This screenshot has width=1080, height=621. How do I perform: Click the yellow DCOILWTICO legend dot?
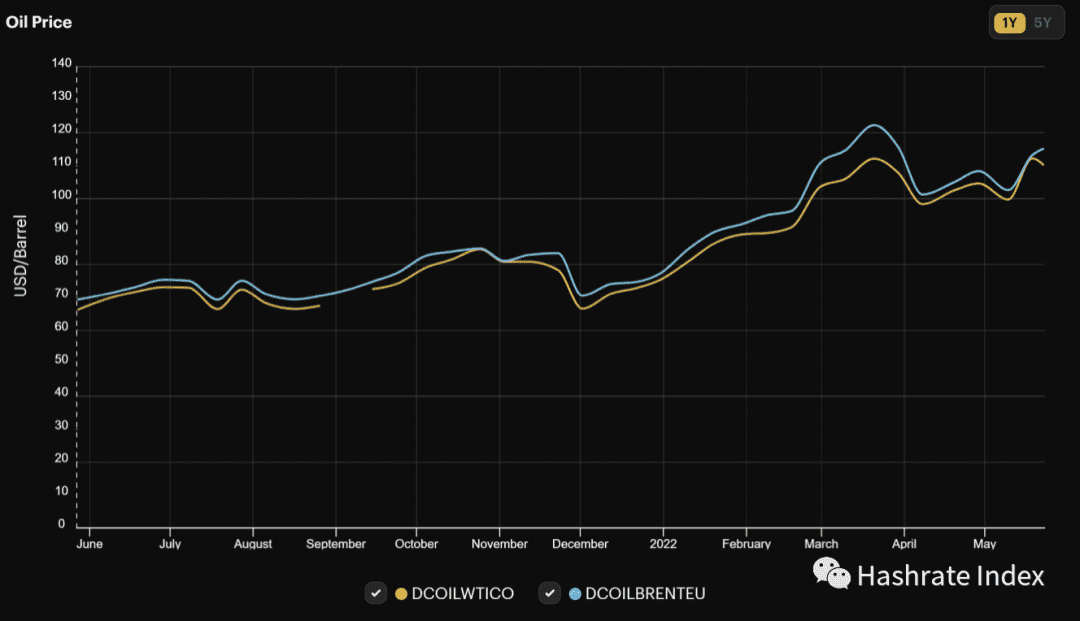401,594
